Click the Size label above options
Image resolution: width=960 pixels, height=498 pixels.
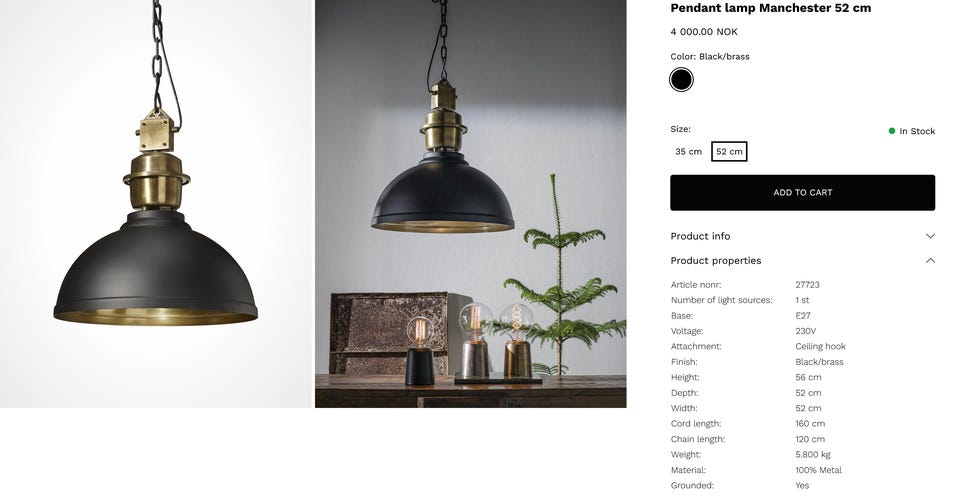click(x=680, y=129)
